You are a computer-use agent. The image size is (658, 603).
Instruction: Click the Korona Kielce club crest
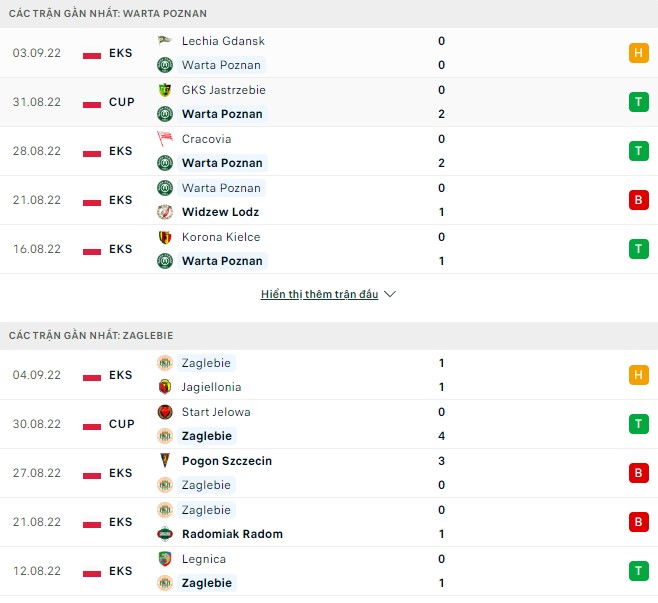[165, 237]
